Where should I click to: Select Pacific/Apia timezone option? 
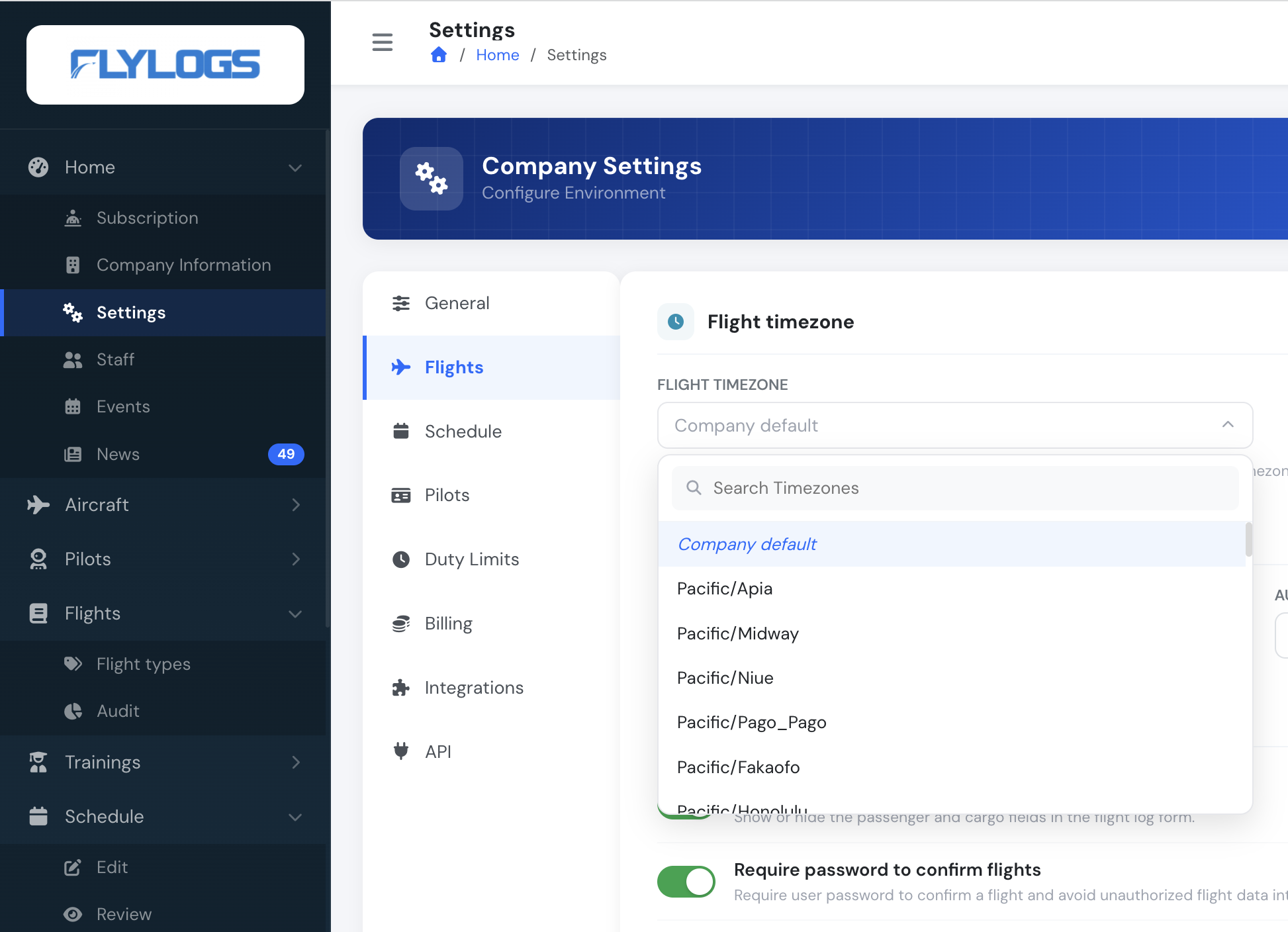(952, 588)
